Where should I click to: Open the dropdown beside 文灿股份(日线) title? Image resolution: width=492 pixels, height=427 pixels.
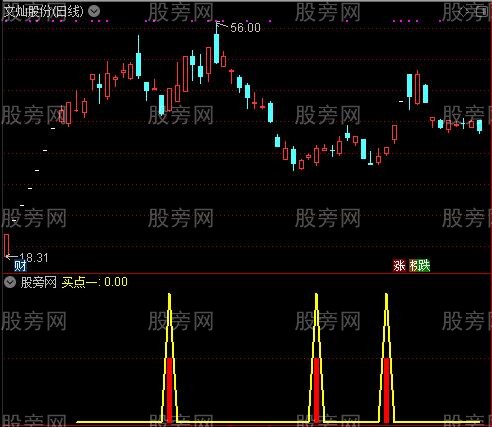tap(94, 11)
